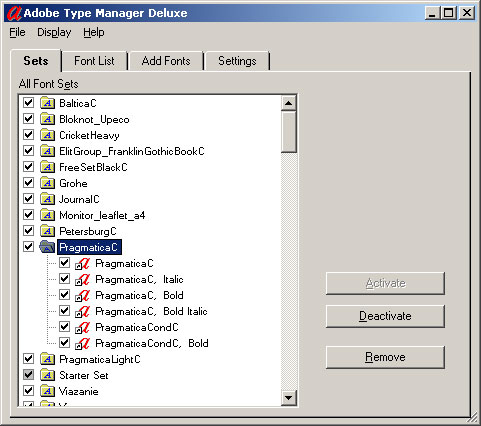
Task: Select the Sets tab
Action: pyautogui.click(x=36, y=61)
